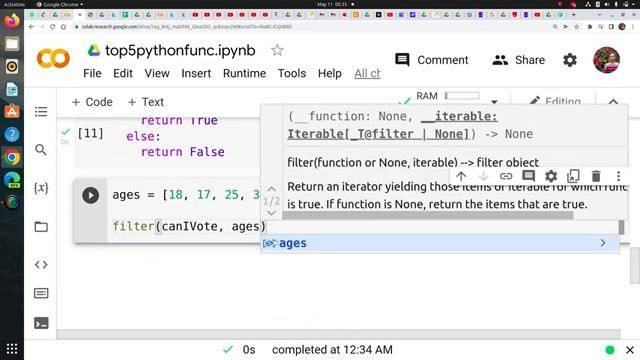Open the Files app in dock

pyautogui.click(x=11, y=44)
